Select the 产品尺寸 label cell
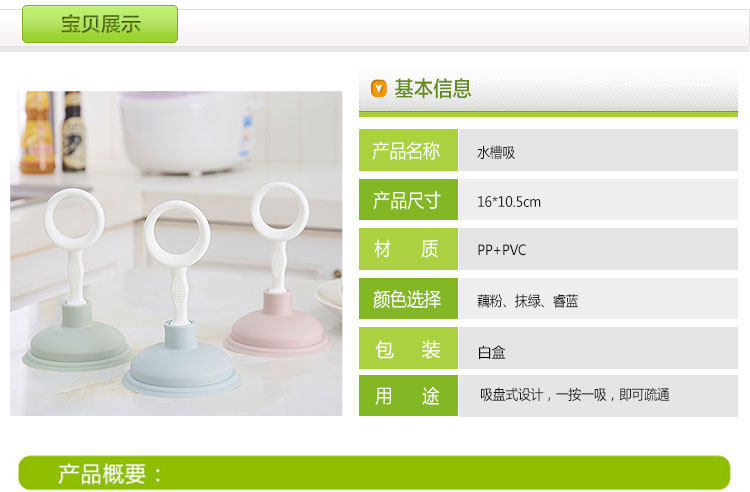Viewport: 750px width, 492px height. click(x=408, y=200)
